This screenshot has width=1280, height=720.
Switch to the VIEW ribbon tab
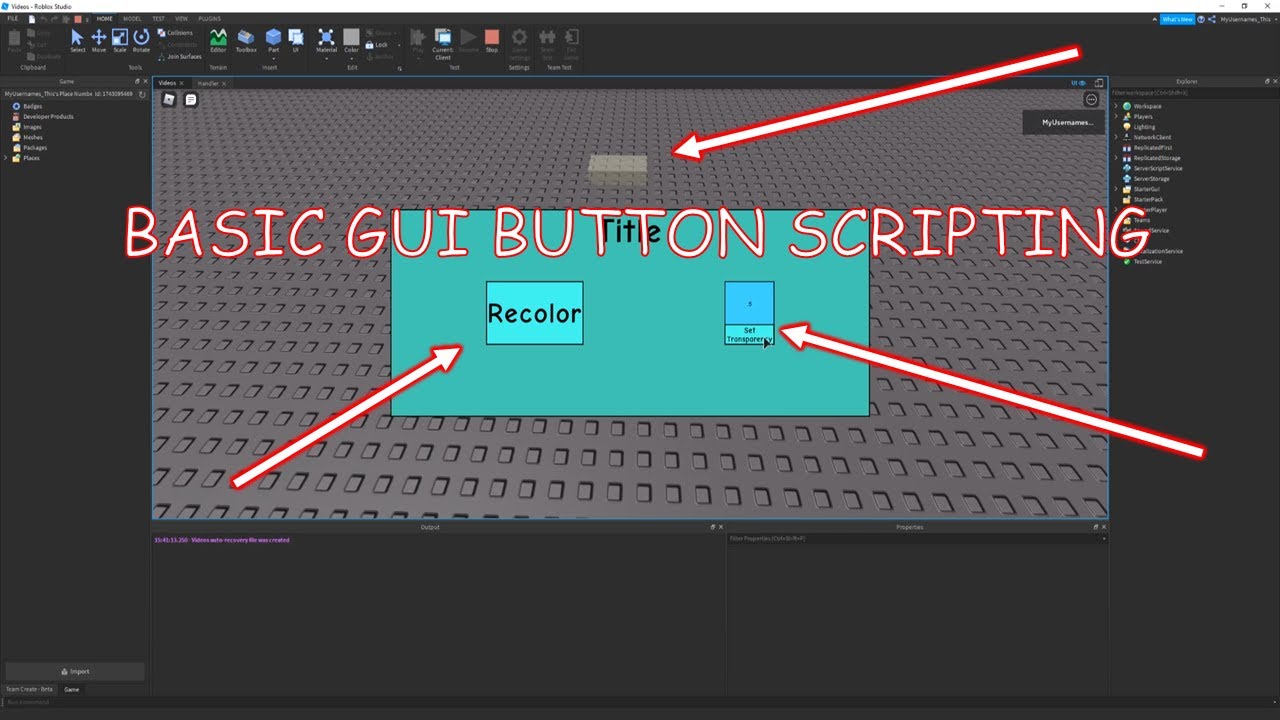coord(181,19)
